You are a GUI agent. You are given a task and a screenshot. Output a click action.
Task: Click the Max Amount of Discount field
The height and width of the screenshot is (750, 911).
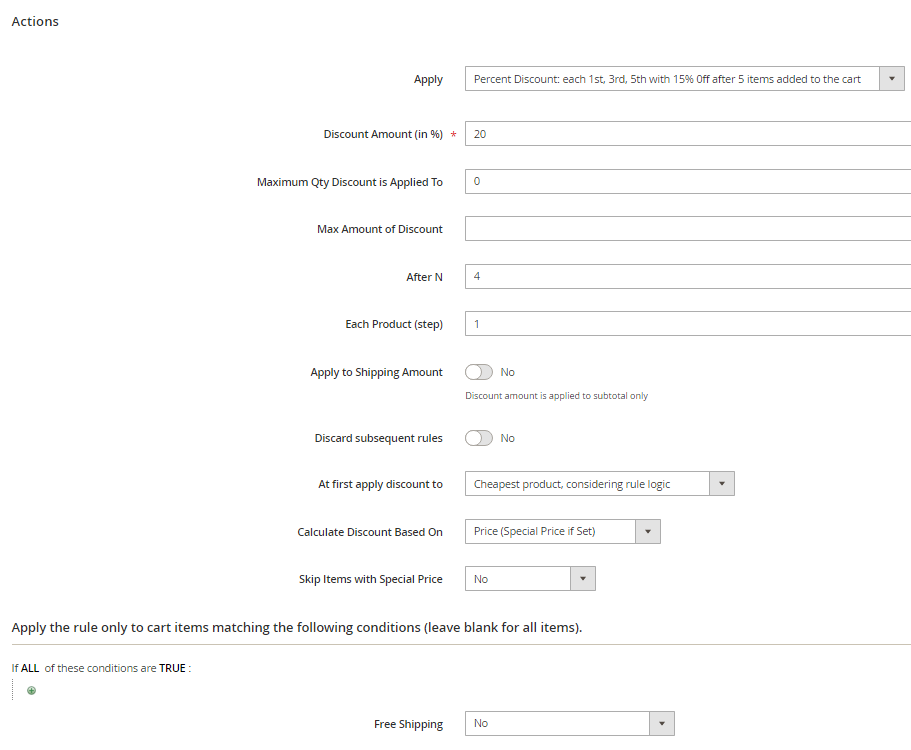[x=687, y=229]
